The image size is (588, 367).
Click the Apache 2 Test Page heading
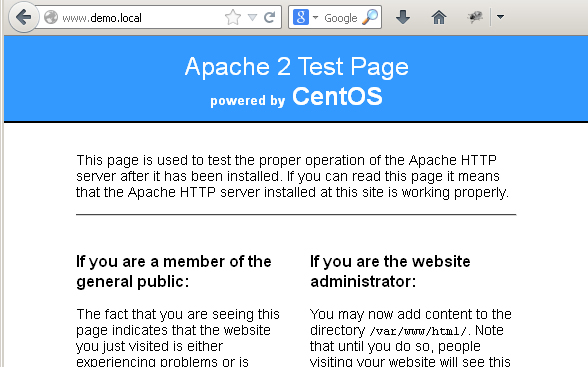(x=296, y=67)
